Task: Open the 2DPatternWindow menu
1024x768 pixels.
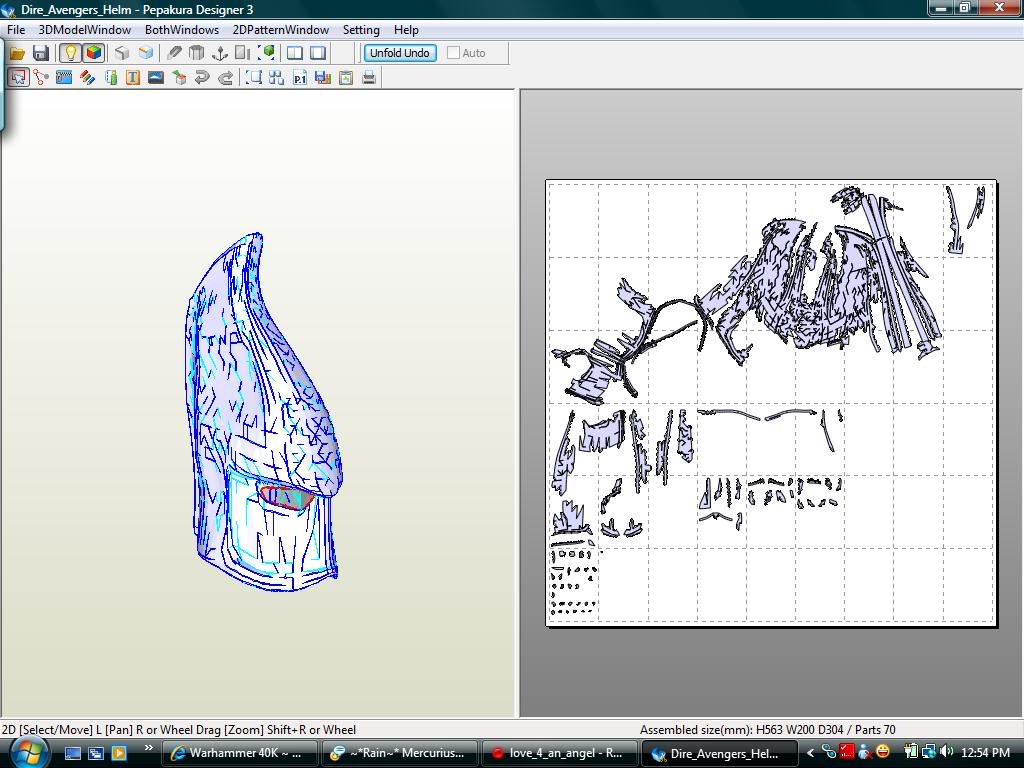Action: pos(281,30)
